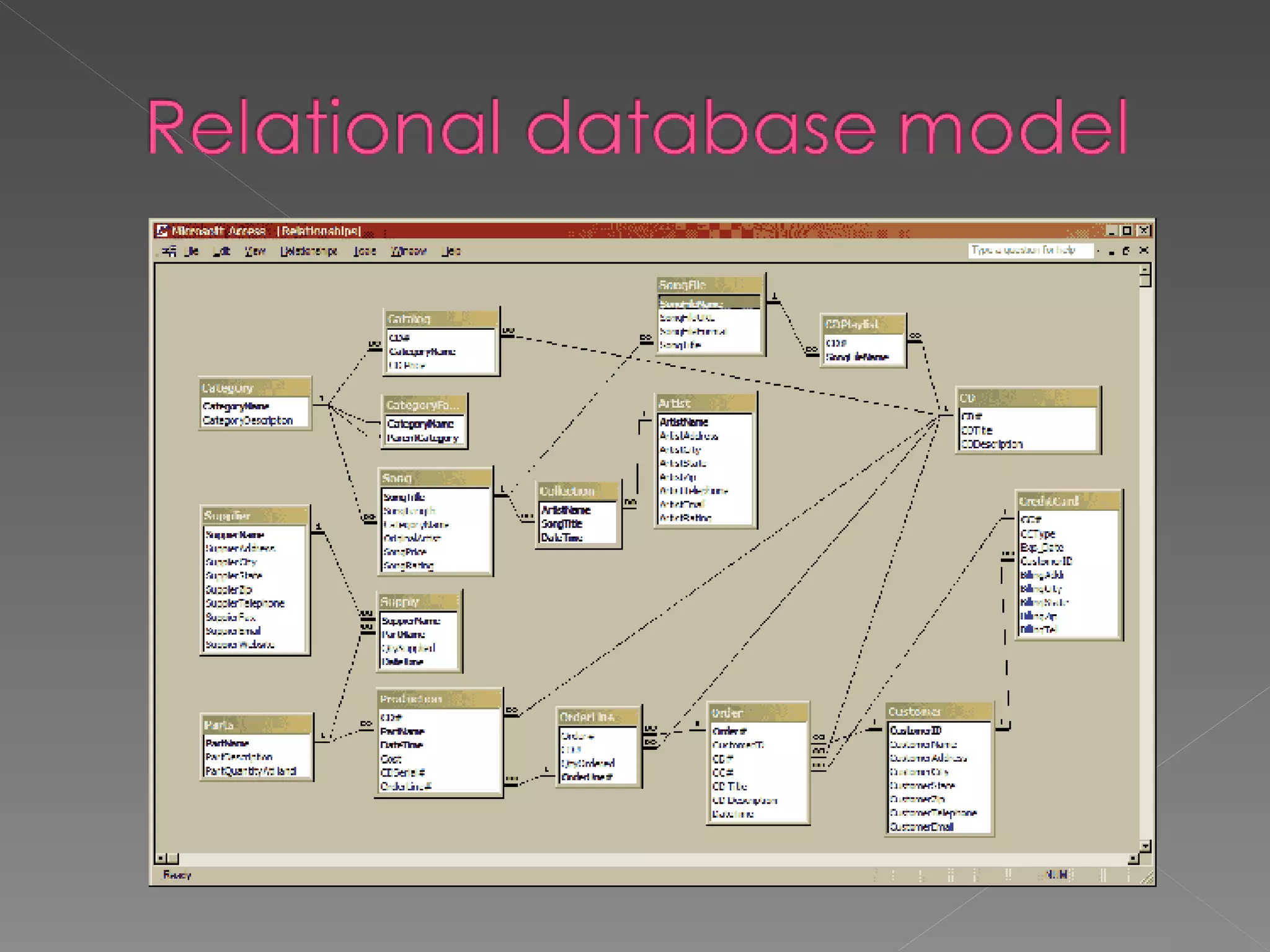Viewport: 1270px width, 952px height.
Task: Open the Edit menu
Action: (222, 251)
